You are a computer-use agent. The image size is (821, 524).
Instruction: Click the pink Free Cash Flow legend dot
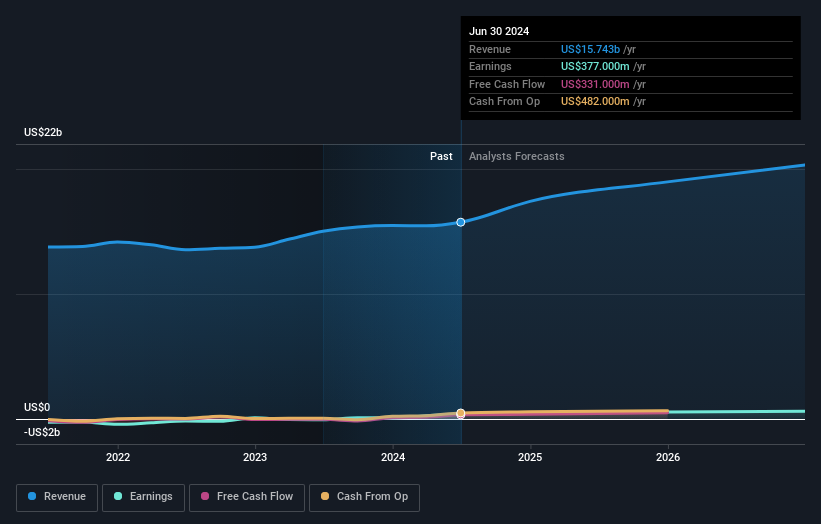[x=205, y=496]
